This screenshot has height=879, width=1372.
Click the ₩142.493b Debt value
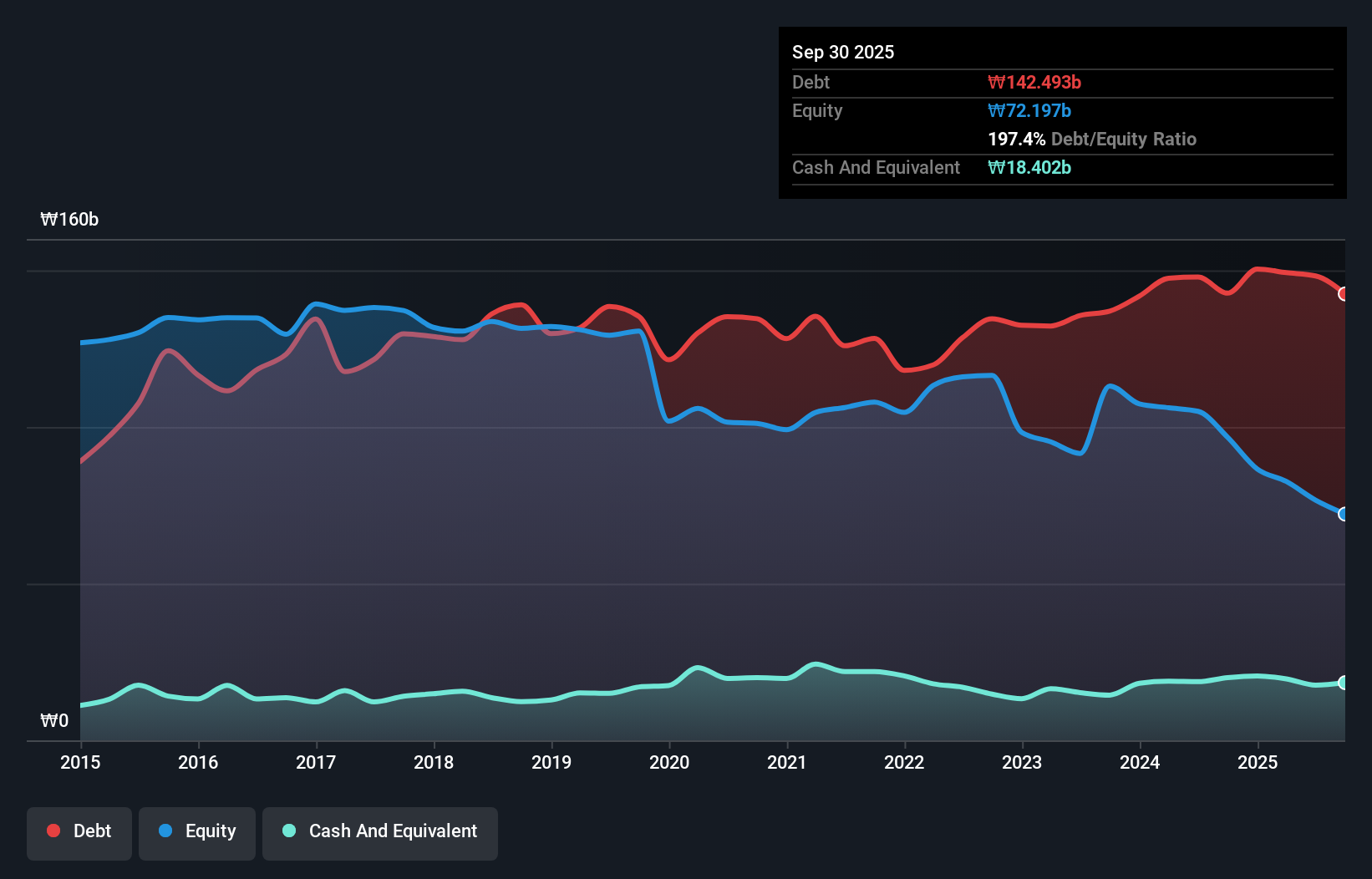1034,82
